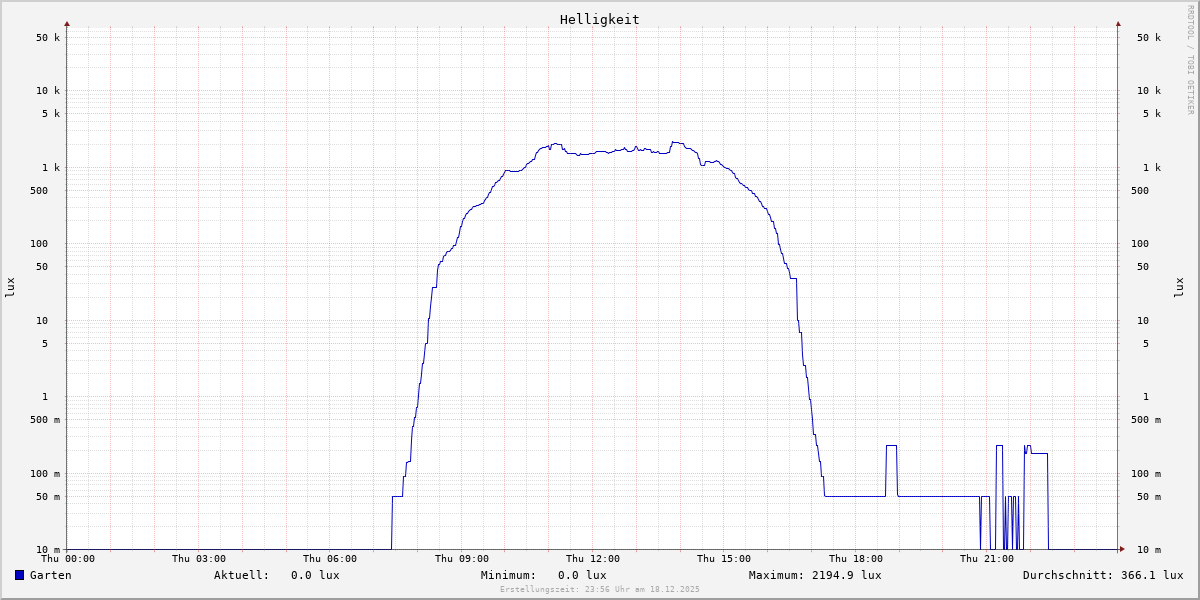
Task: Click the Durchschnitt 366.1 lux value
Action: tap(1148, 575)
